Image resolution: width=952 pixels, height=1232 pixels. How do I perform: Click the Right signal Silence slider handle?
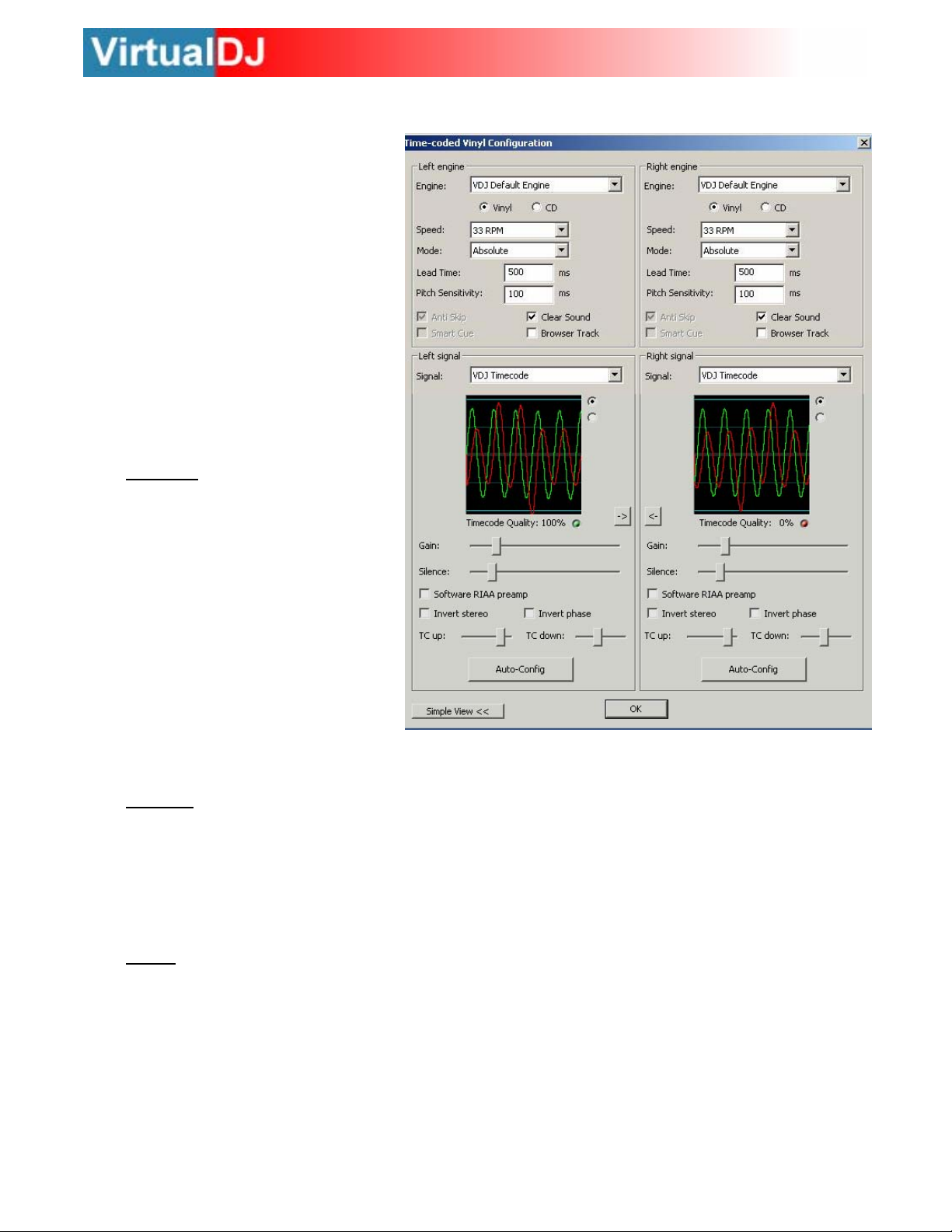point(720,572)
